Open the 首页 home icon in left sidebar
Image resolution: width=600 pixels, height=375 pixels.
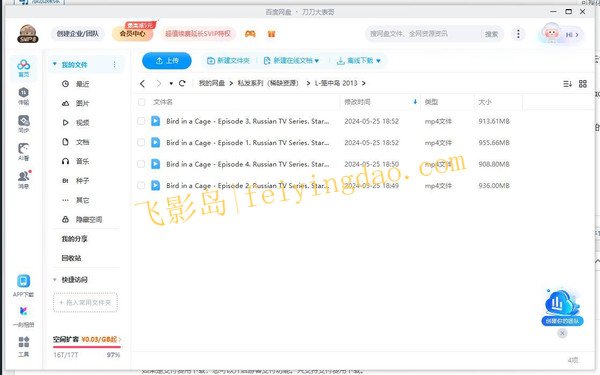(24, 68)
